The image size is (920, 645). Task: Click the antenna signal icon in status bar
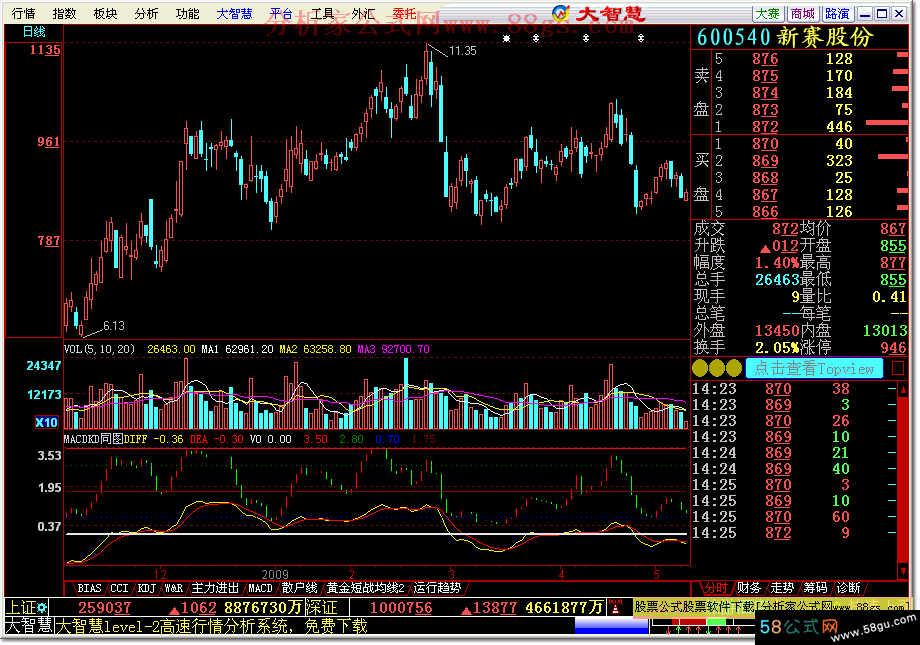pyautogui.click(x=615, y=607)
